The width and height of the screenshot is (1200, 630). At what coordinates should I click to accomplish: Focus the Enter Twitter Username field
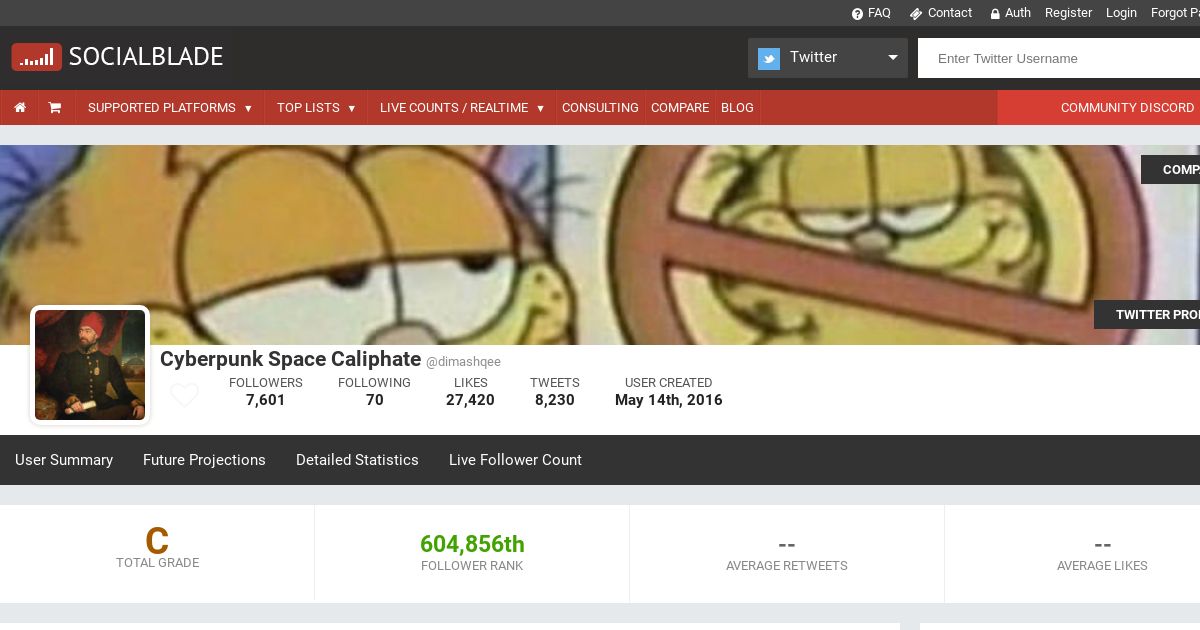coord(1059,58)
